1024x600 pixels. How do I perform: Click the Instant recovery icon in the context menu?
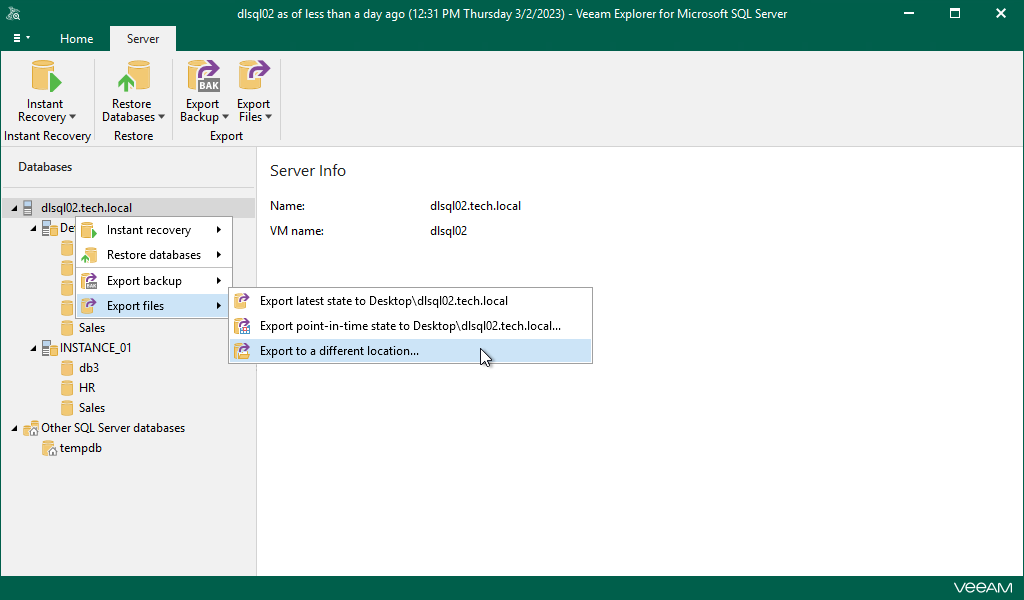88,230
